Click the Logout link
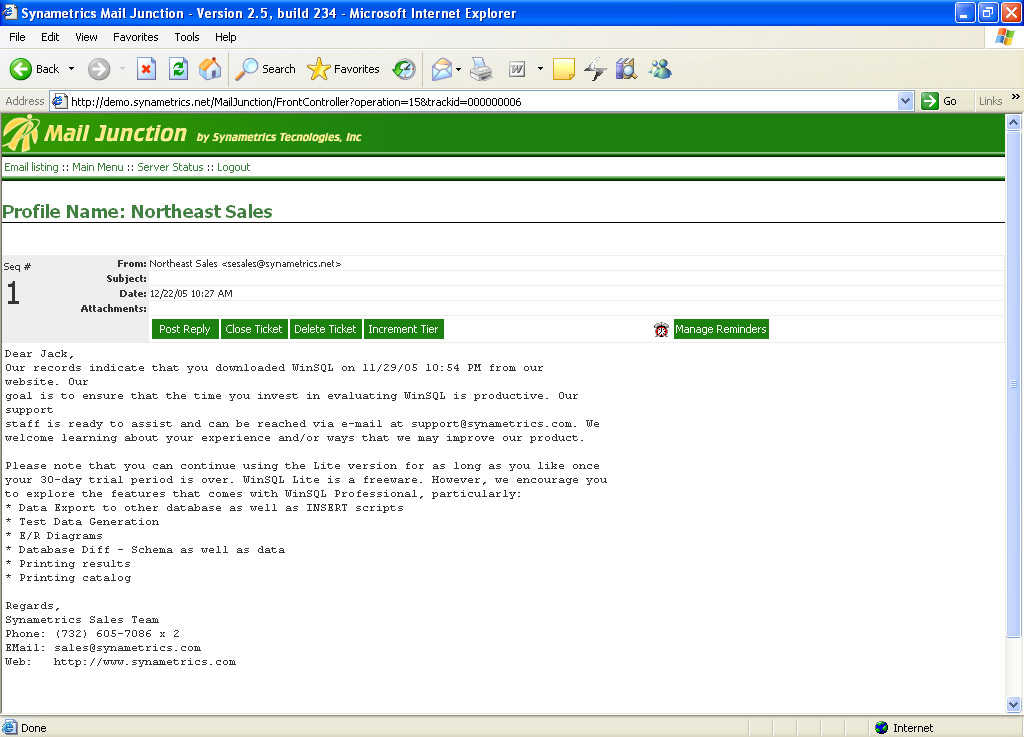Viewport: 1024px width, 737px height. (x=233, y=167)
